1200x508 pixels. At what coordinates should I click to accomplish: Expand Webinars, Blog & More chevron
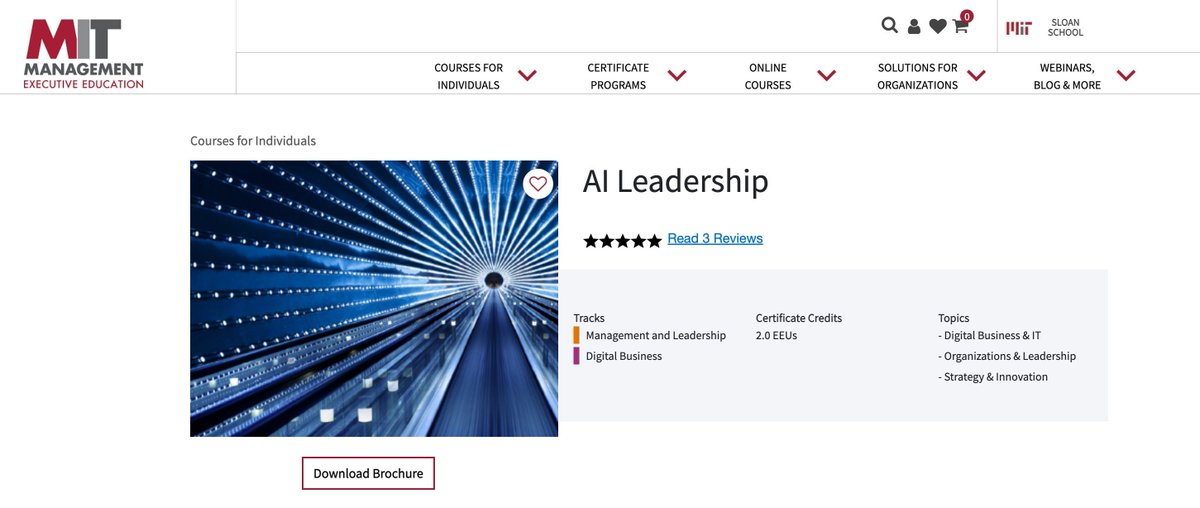click(x=1126, y=75)
